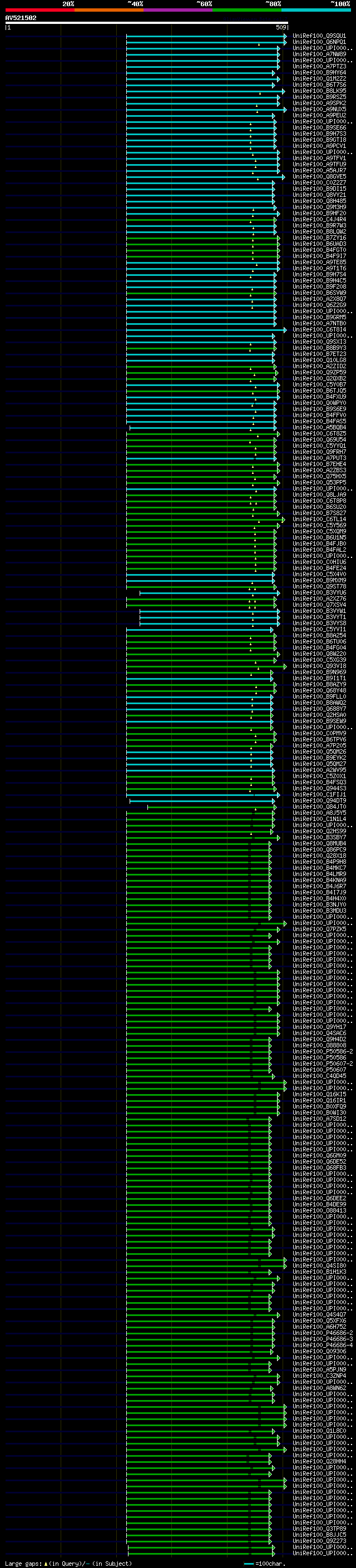Select hit UniRef100_B9RSZ5
The width and height of the screenshot is (356, 1568).
point(319,97)
